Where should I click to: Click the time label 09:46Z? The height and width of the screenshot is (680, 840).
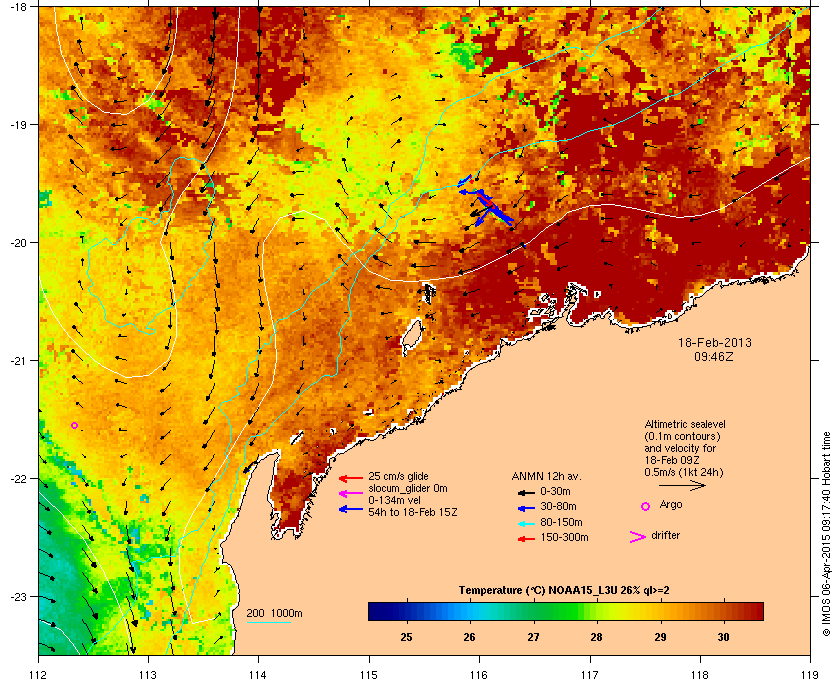point(714,356)
